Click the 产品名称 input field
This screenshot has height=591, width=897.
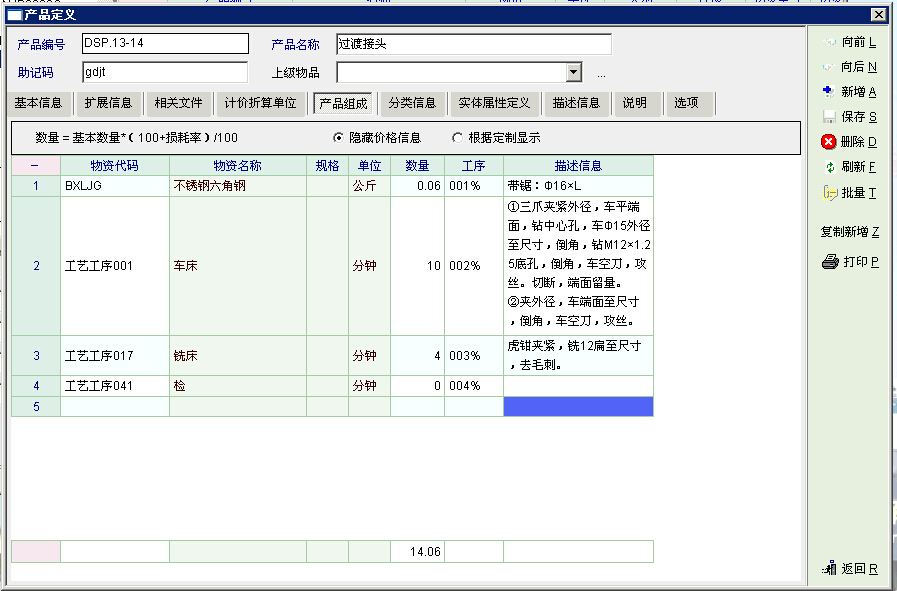[x=473, y=44]
